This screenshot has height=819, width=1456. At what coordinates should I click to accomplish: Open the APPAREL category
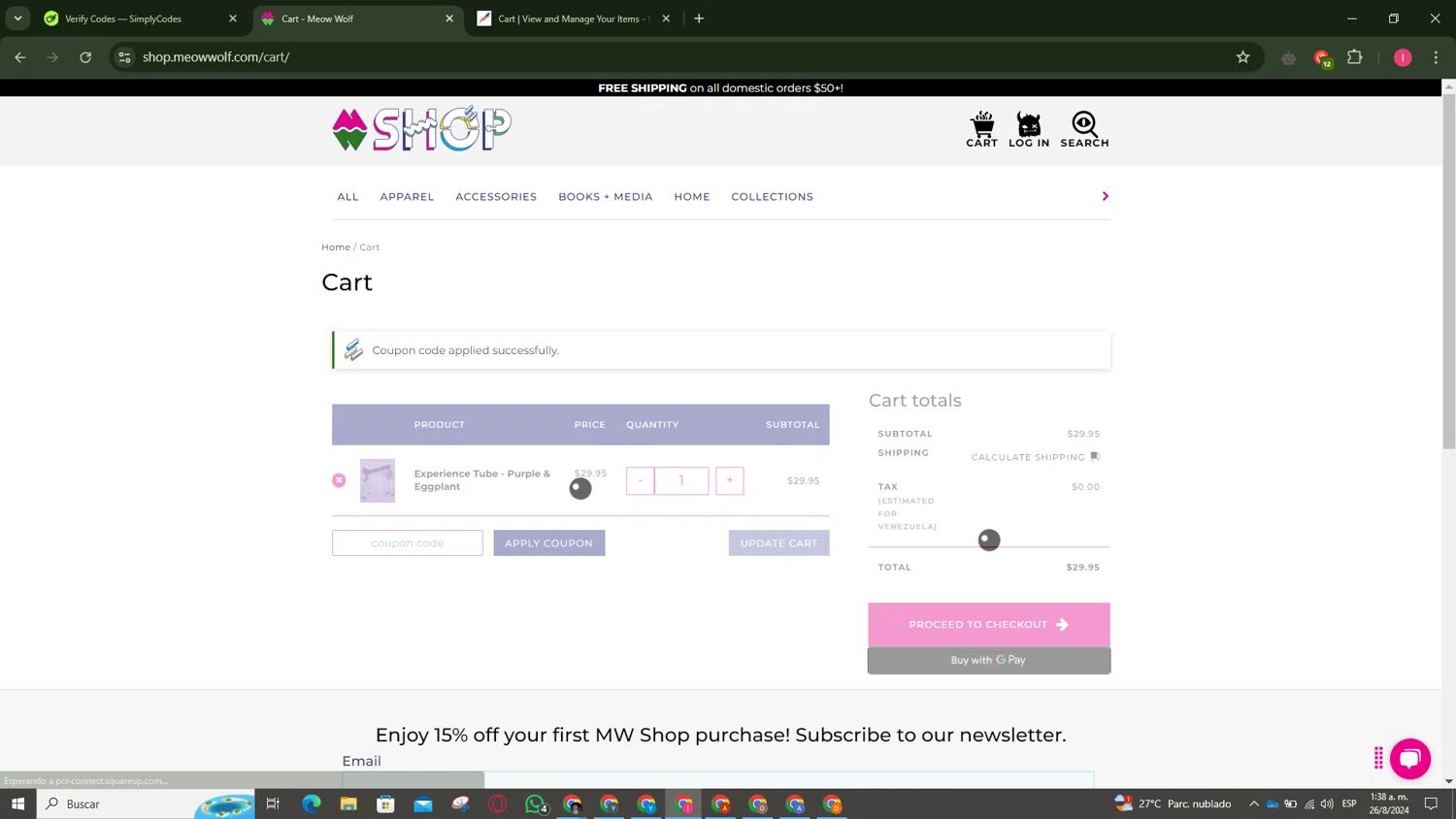(407, 197)
